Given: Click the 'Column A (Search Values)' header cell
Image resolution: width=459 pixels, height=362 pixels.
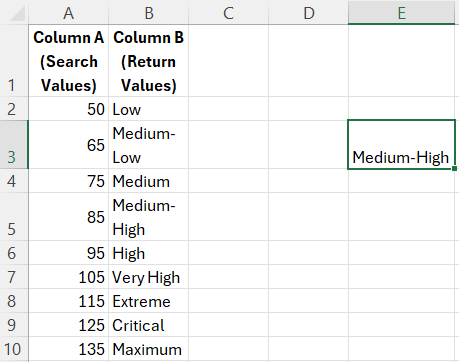Looking at the screenshot, I should [69, 61].
